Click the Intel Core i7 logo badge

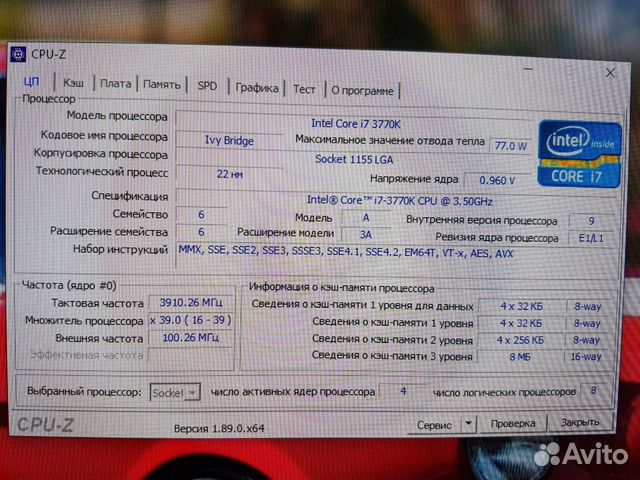click(x=580, y=154)
